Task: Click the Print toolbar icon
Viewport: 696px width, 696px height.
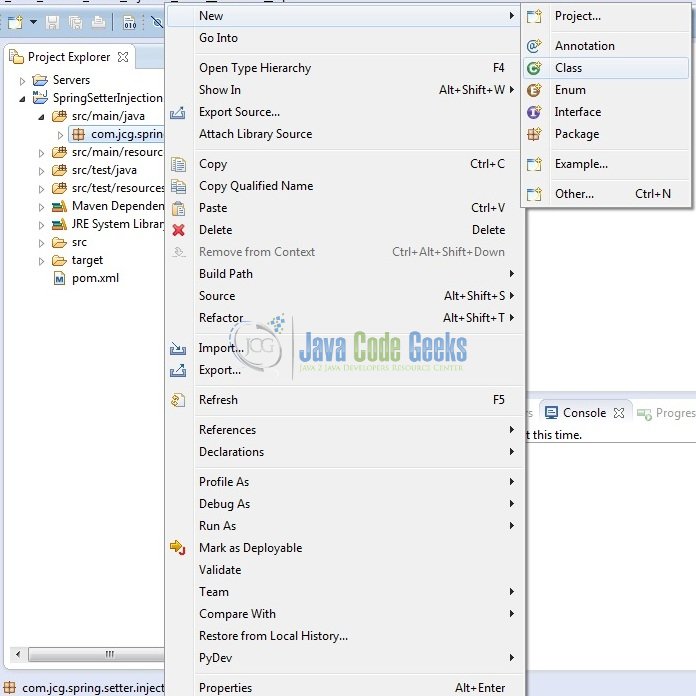Action: point(98,22)
